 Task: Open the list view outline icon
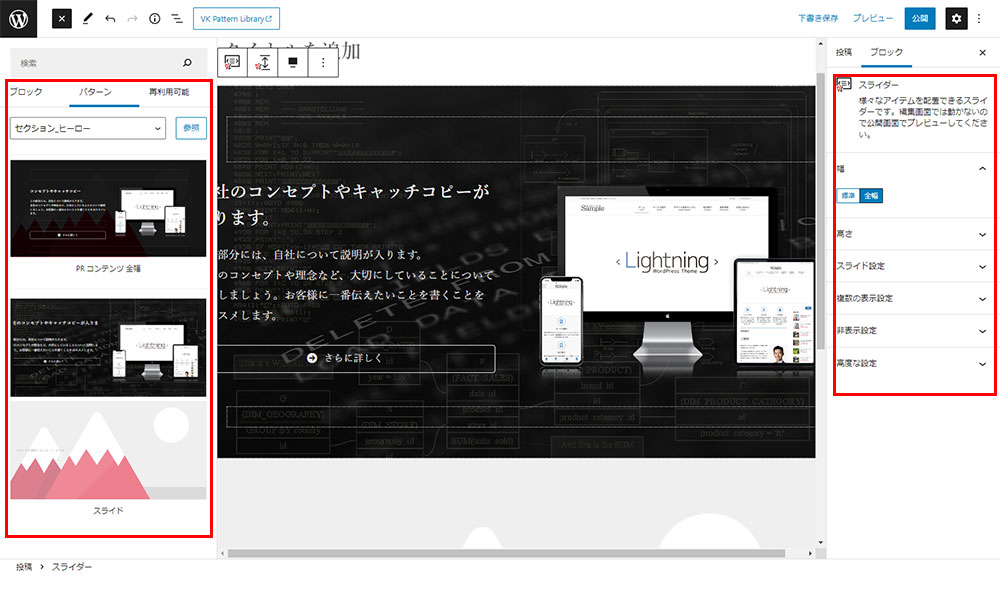point(180,18)
